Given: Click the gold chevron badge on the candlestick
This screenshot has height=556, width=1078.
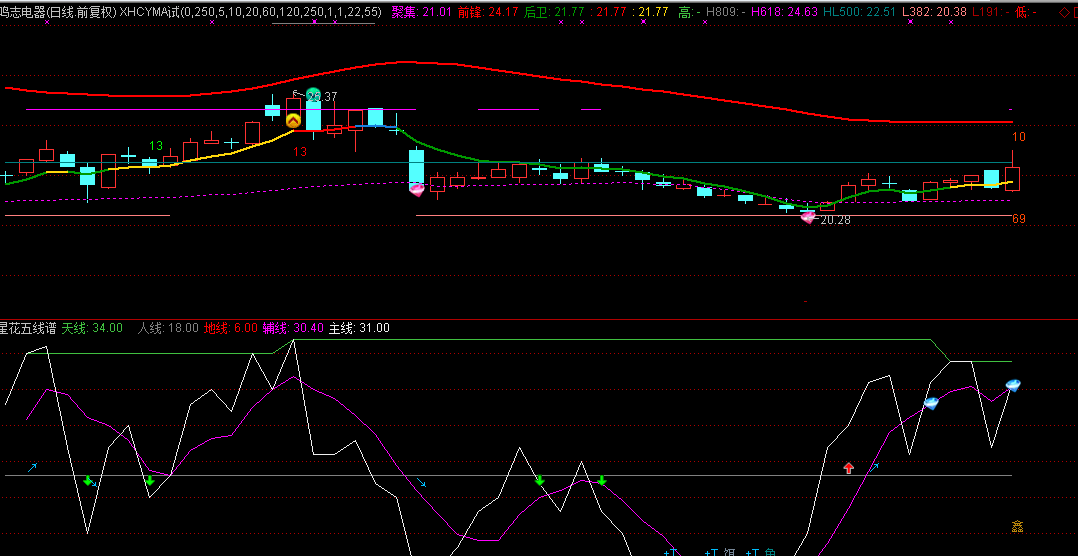Looking at the screenshot, I should click(x=294, y=121).
